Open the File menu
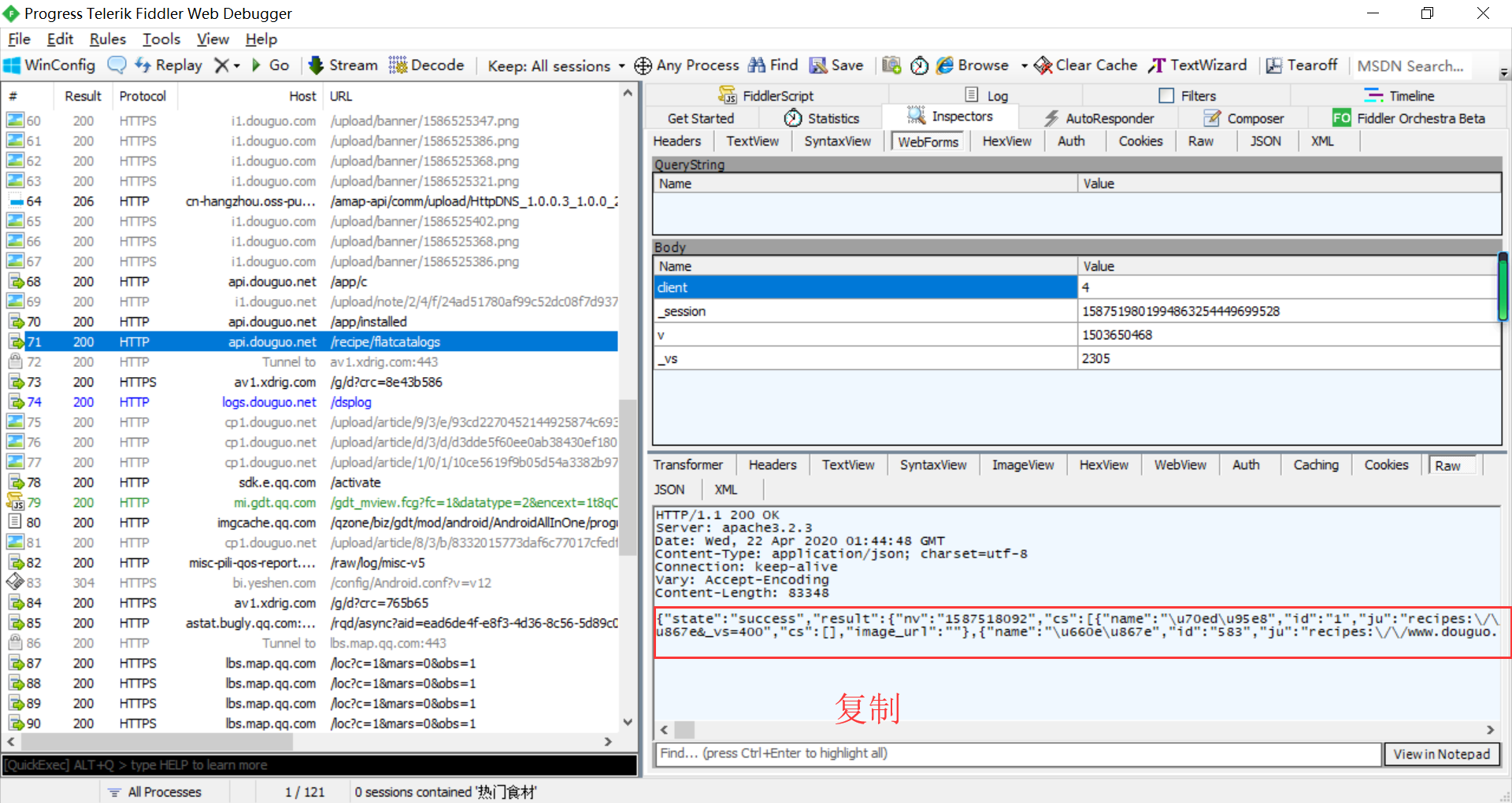 click(20, 39)
